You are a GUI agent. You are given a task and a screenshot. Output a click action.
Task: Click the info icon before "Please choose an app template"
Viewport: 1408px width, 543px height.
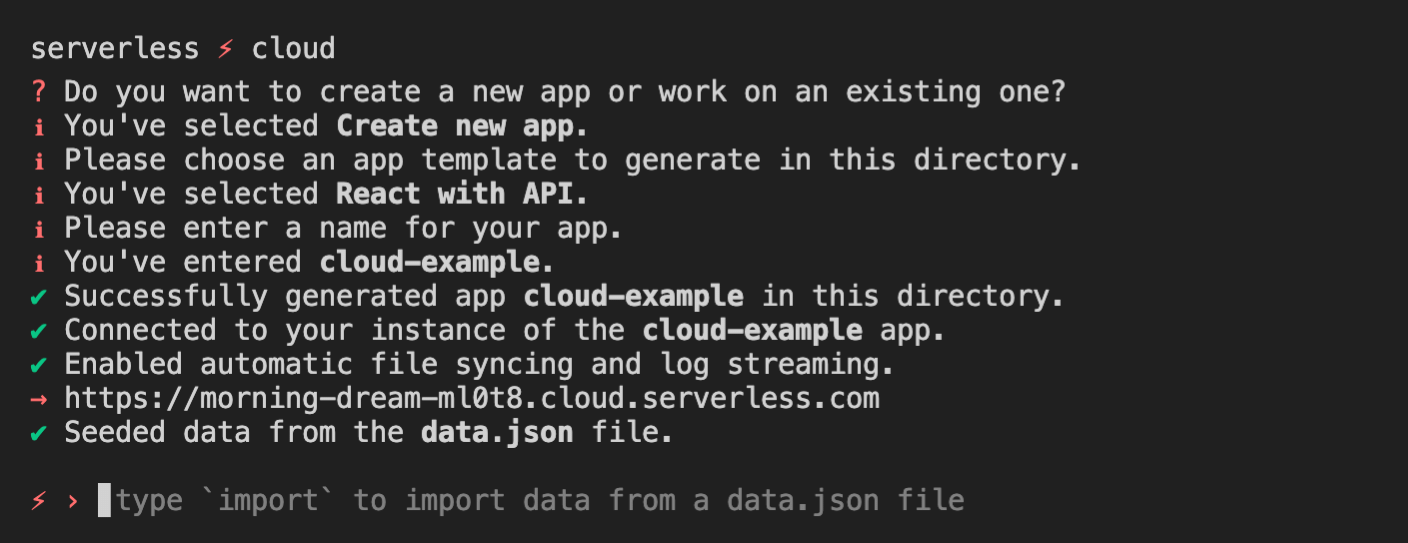point(39,160)
